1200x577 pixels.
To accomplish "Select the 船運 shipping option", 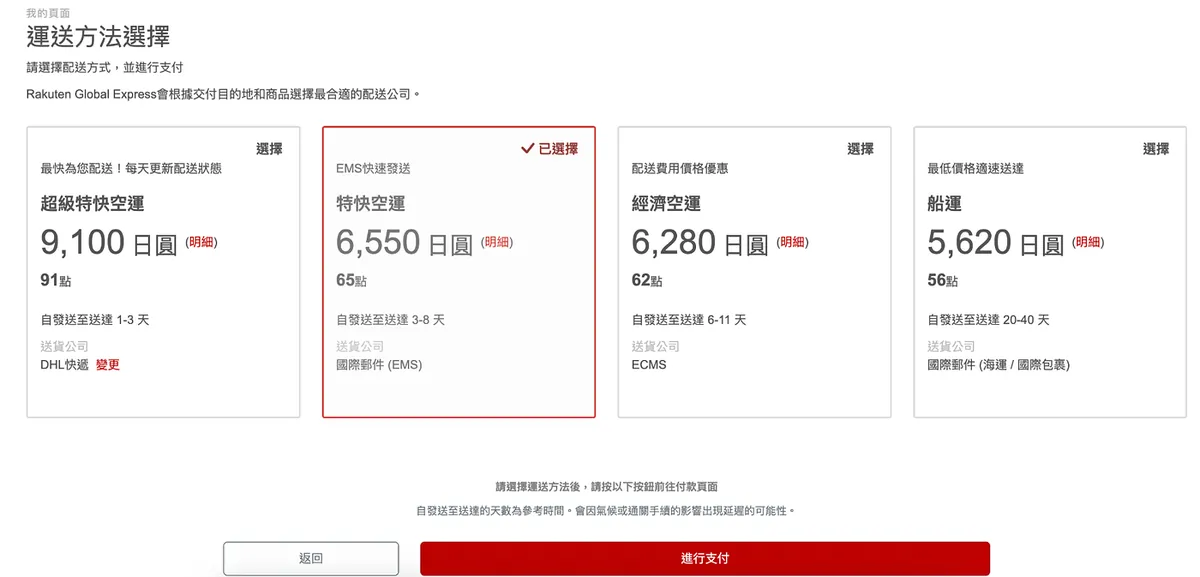I will tap(1156, 149).
